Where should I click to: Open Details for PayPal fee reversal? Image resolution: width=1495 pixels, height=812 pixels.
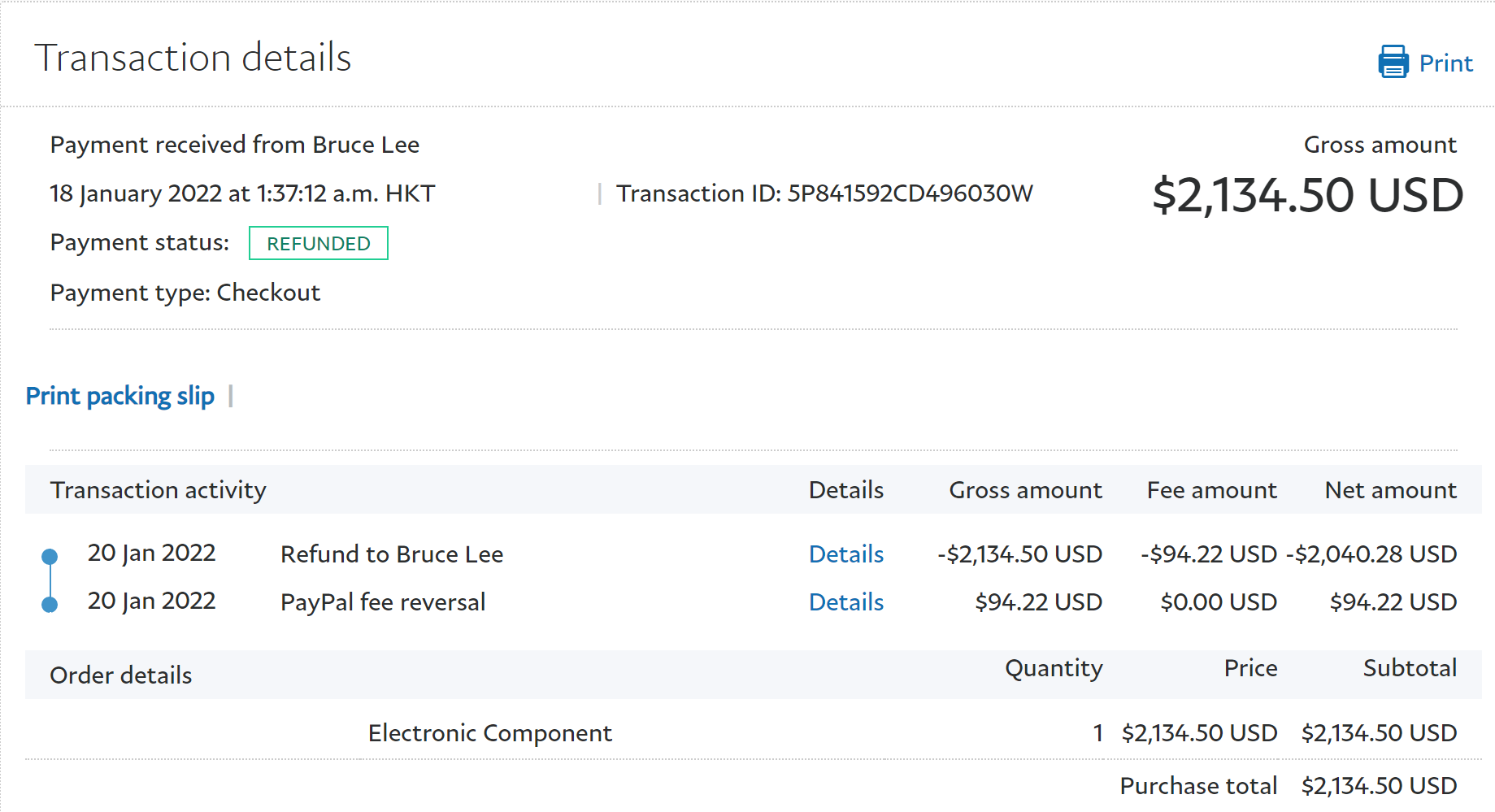pyautogui.click(x=845, y=602)
